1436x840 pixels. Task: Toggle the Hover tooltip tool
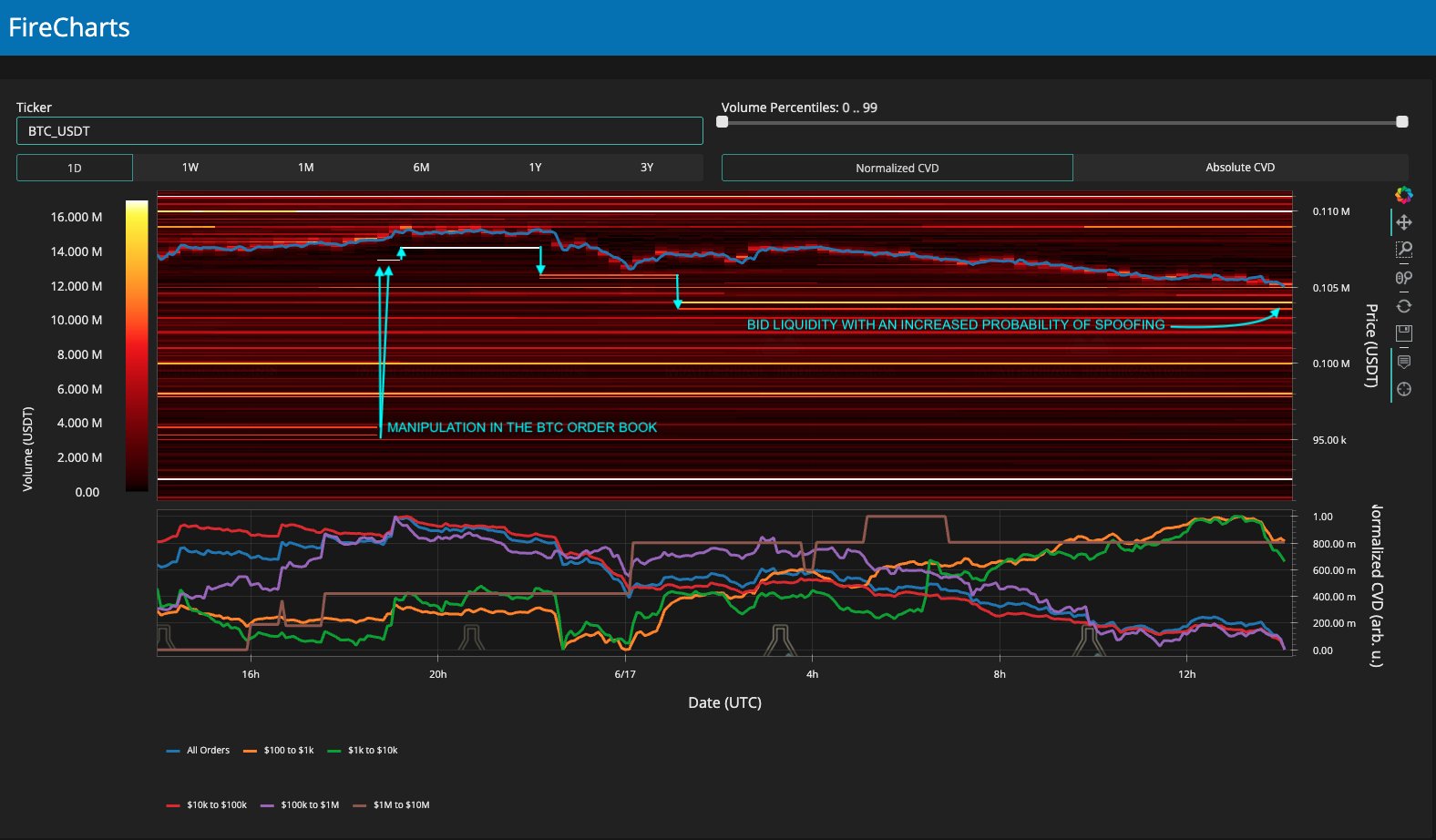click(x=1404, y=362)
